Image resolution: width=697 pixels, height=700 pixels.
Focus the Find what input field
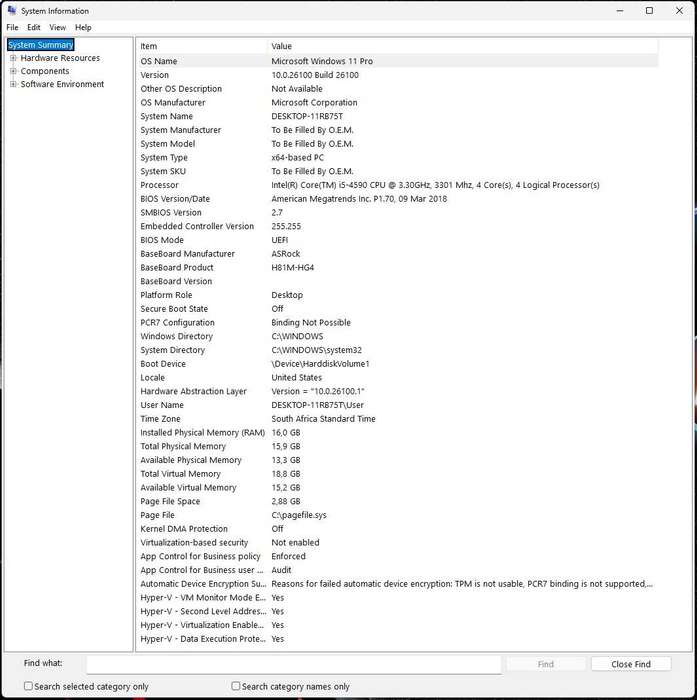[294, 664]
